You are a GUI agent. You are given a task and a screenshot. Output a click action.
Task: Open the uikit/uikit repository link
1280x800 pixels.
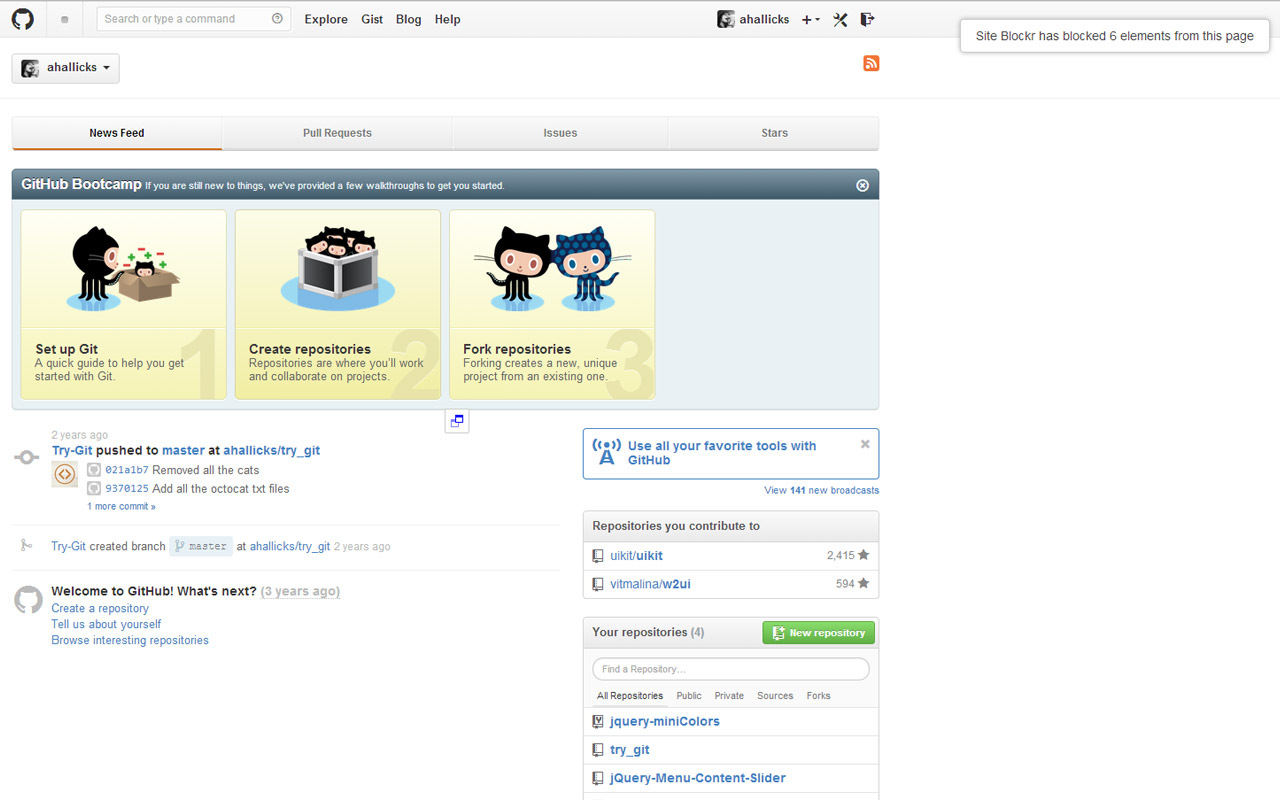[636, 556]
